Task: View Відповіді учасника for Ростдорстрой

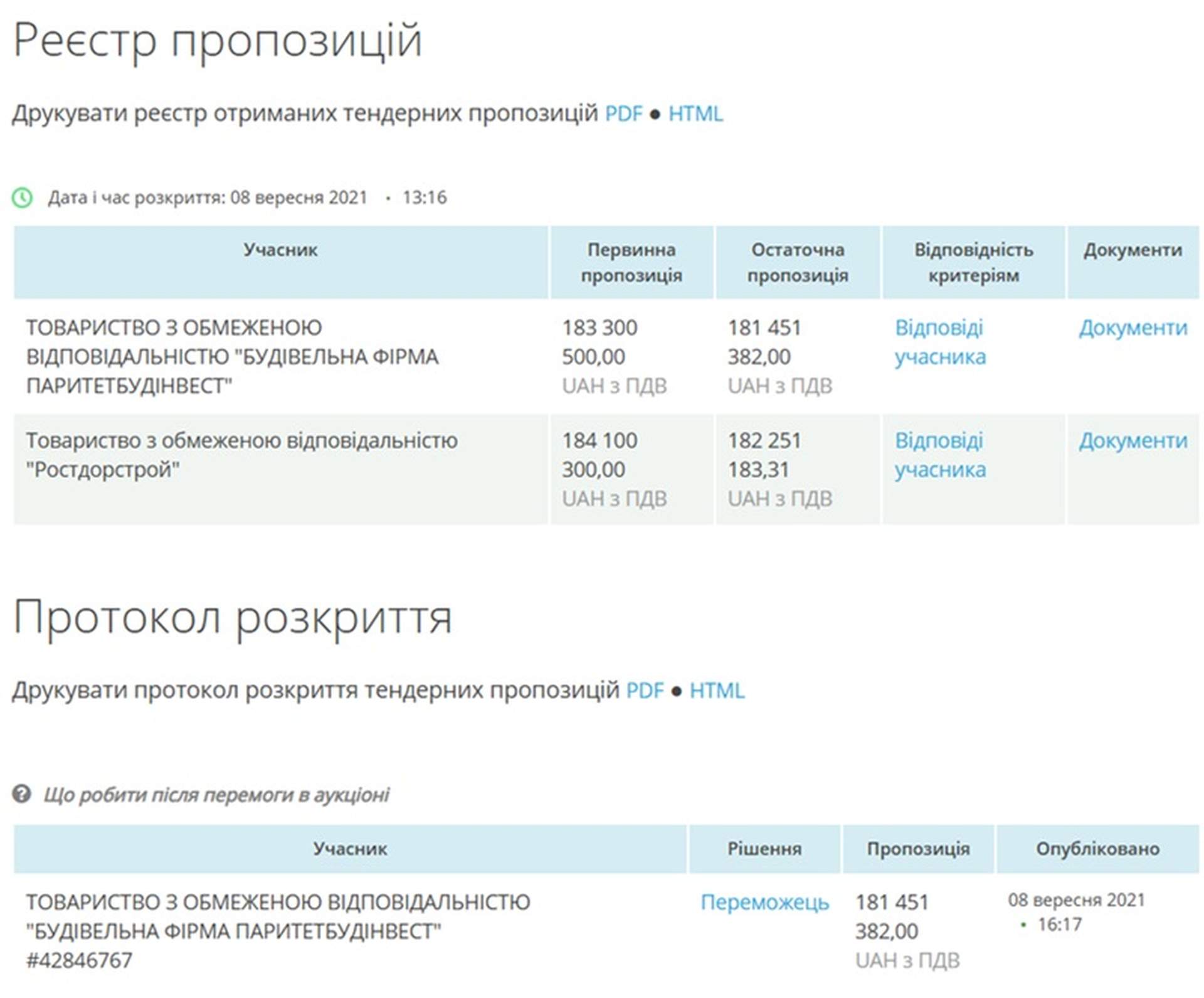Action: (x=939, y=455)
